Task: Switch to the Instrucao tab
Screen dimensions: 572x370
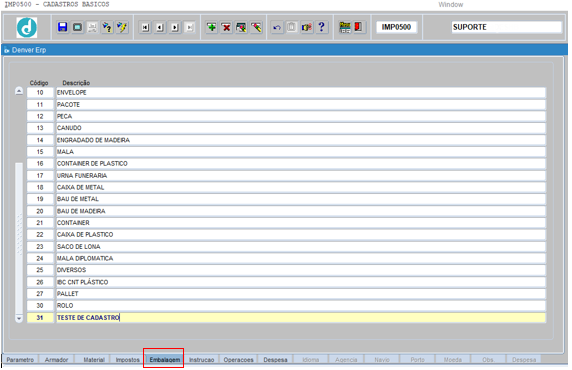Action: click(201, 359)
